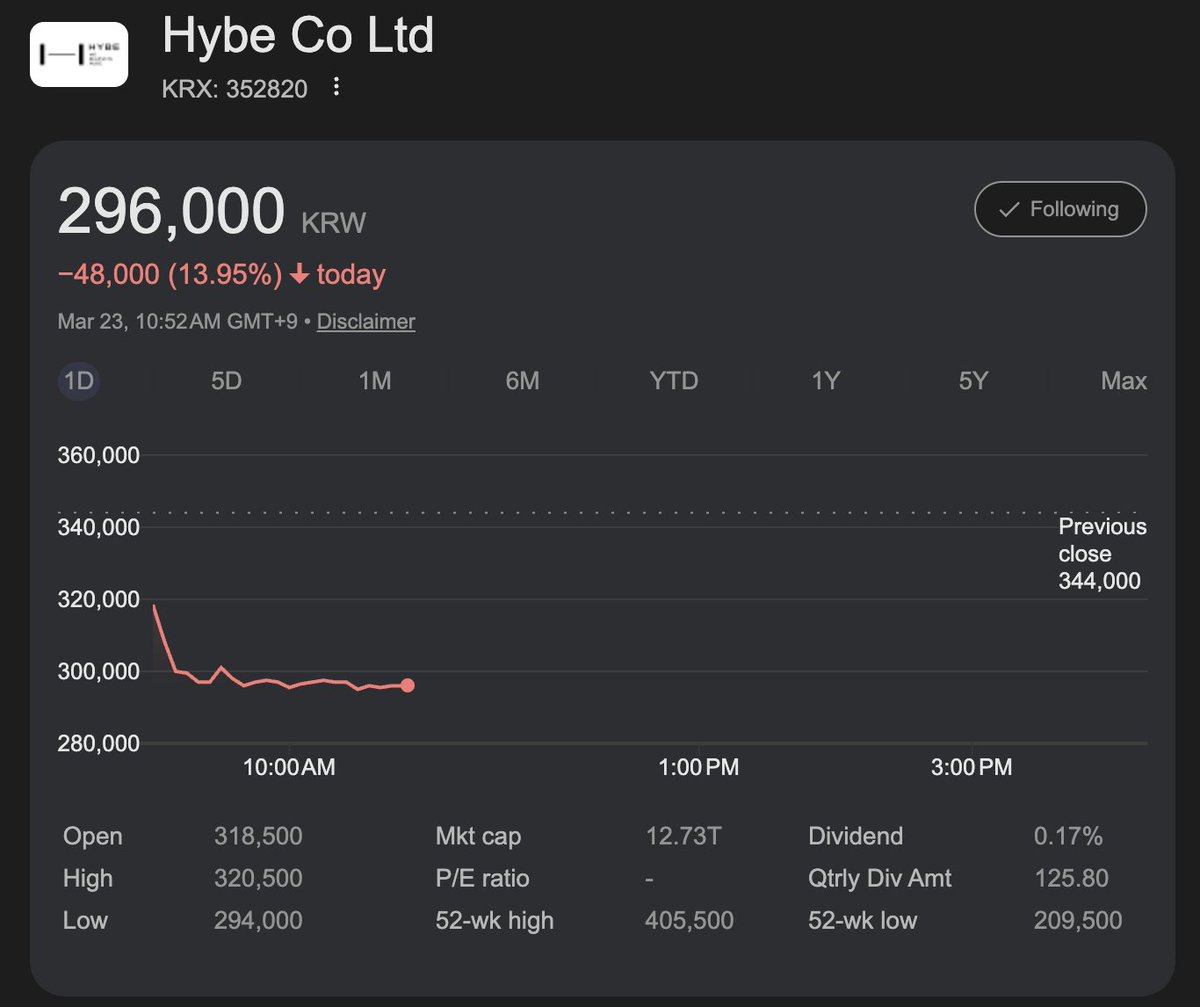Click the 10:00 AM axis label
The image size is (1200, 1007).
(289, 767)
